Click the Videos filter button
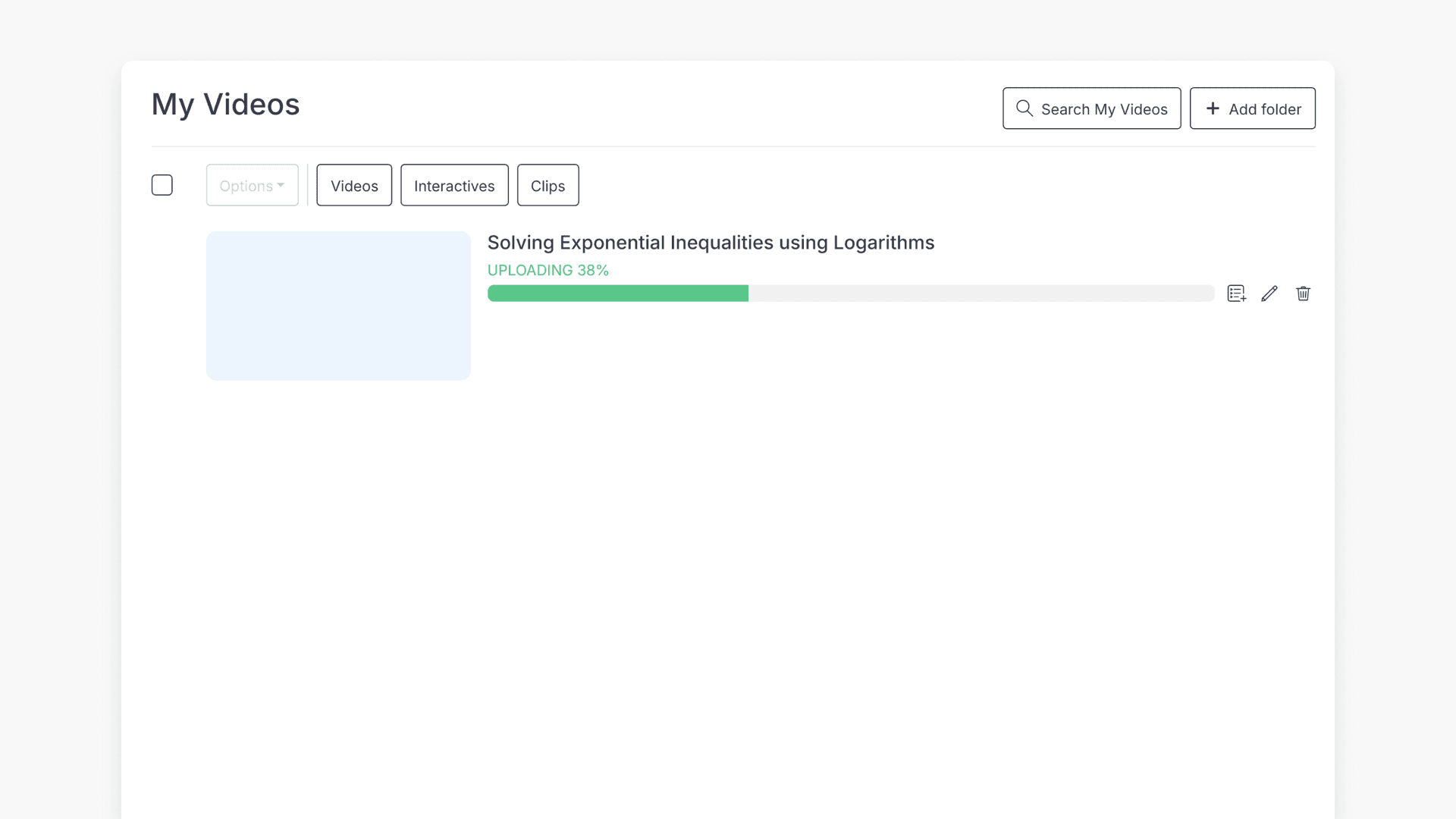This screenshot has width=1456, height=819. 353,184
